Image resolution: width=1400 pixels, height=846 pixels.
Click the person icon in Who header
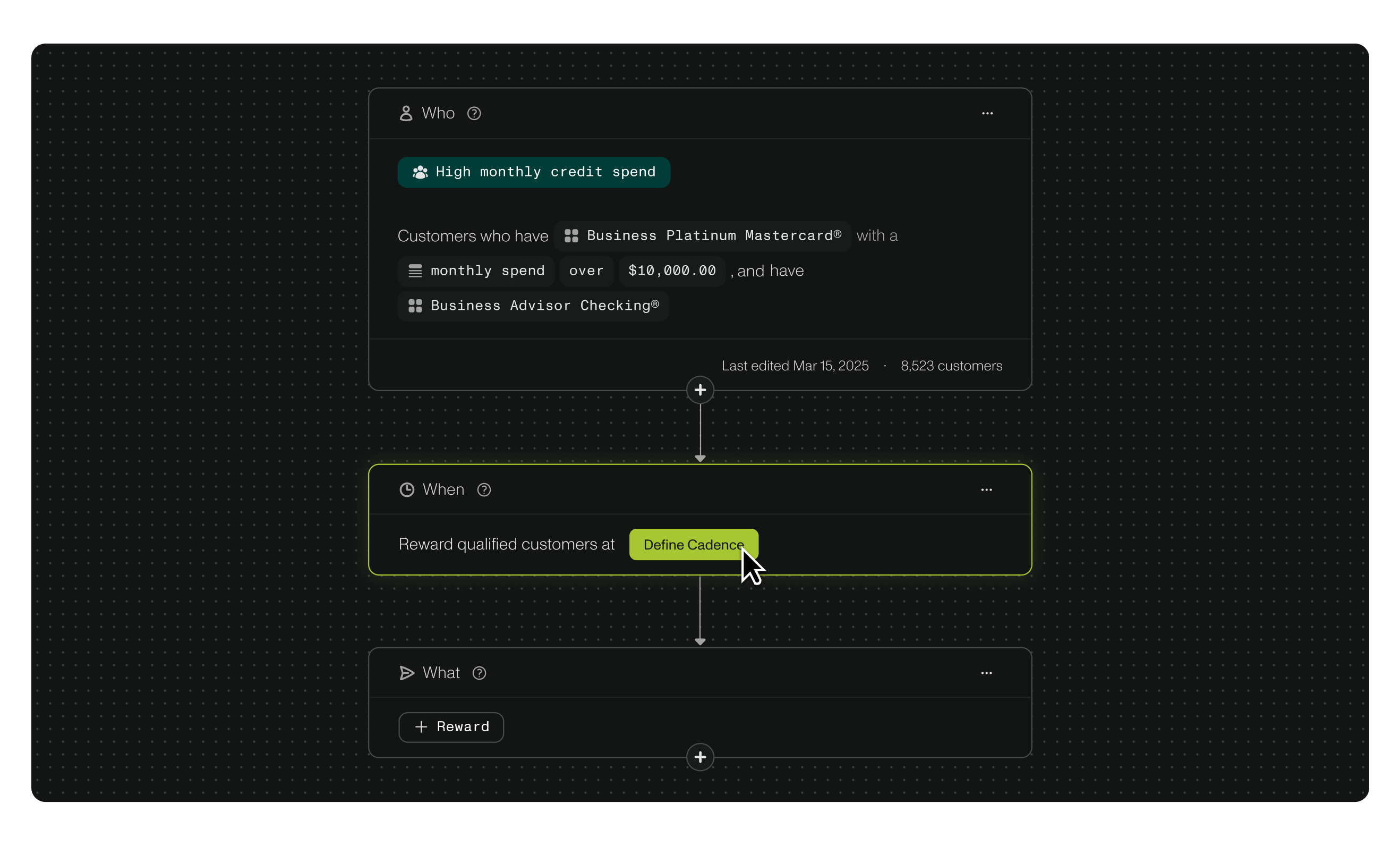(x=406, y=114)
